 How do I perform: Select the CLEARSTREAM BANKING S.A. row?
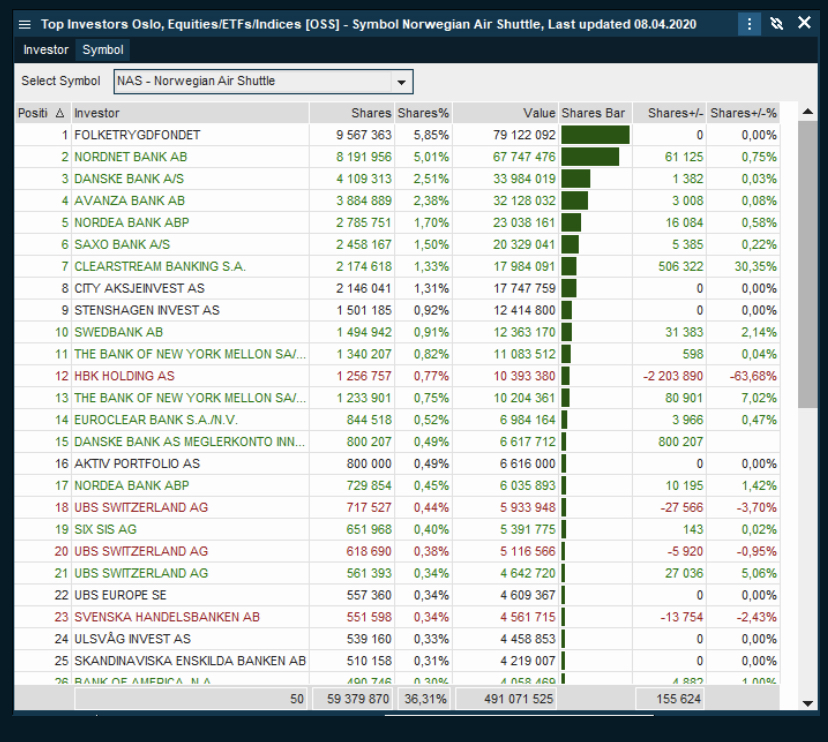(x=397, y=267)
